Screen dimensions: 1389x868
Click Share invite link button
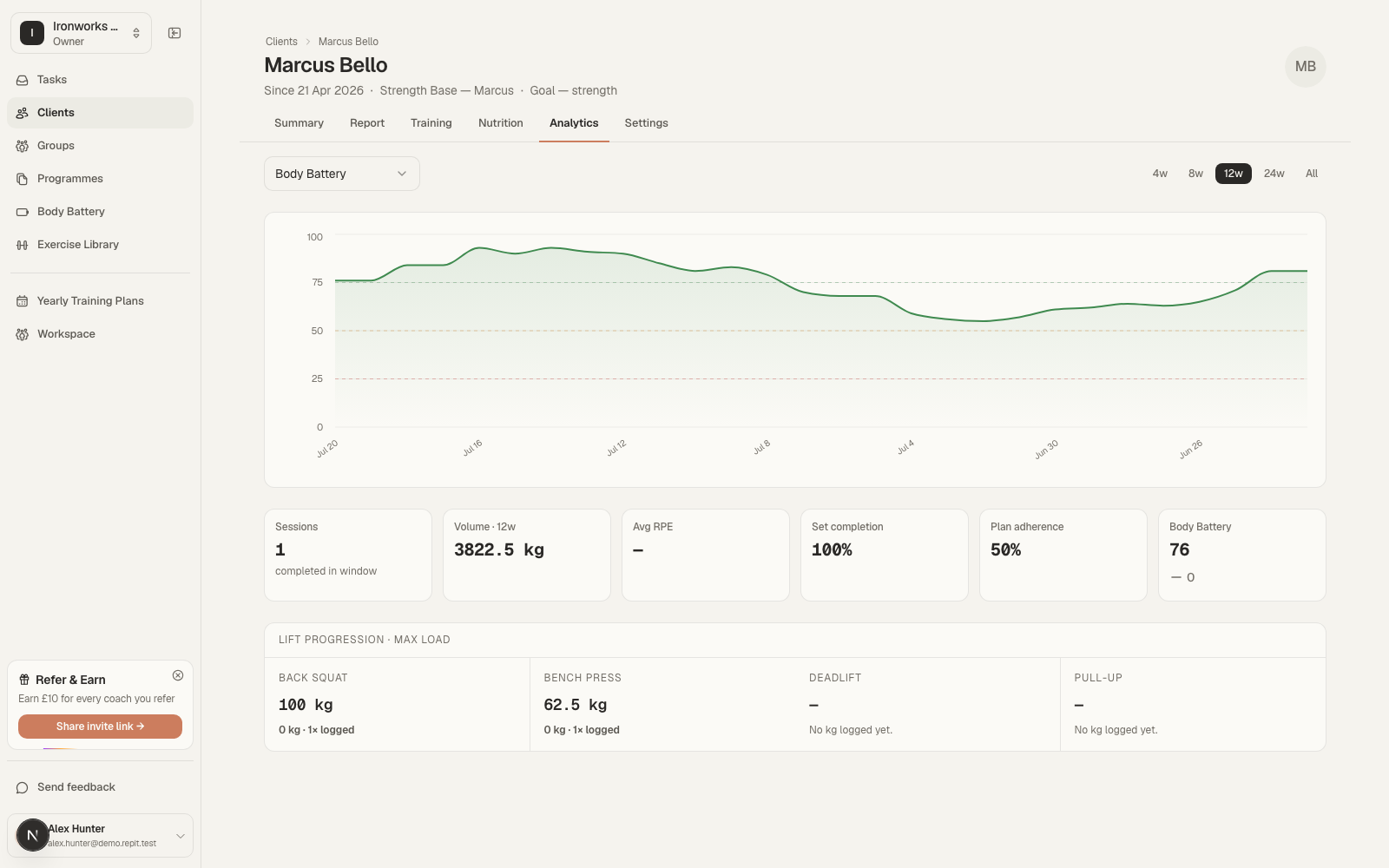100,727
